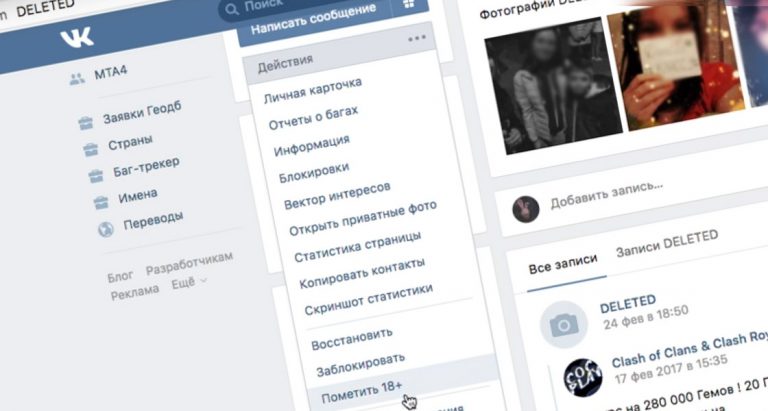Open the first black-and-white photo thumbnail
768x411 pixels.
[x=553, y=86]
